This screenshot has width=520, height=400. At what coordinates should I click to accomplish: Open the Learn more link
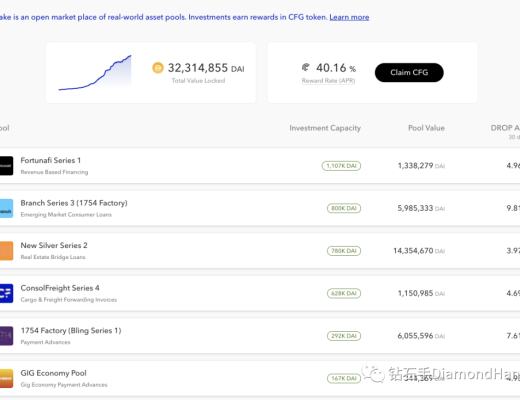click(349, 17)
